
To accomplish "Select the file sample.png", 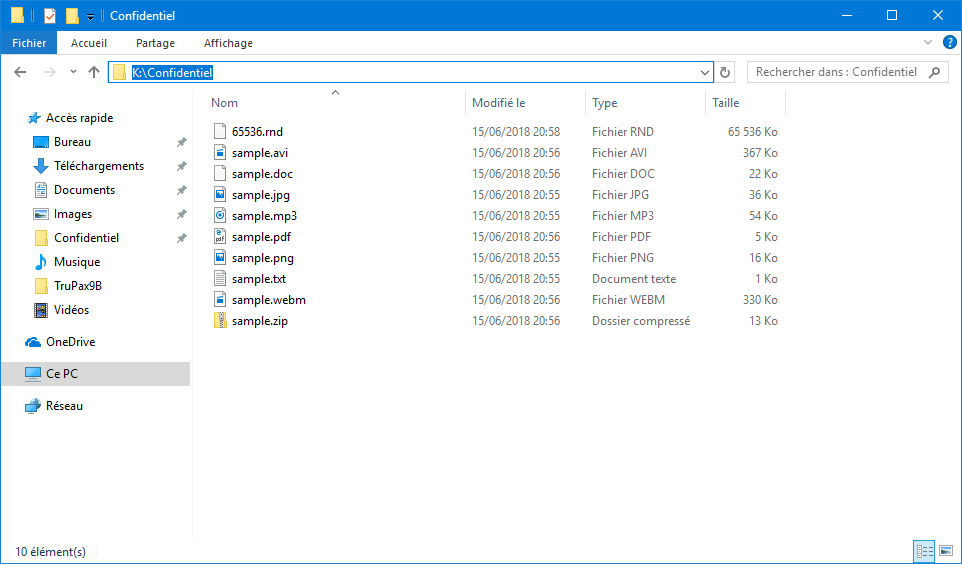I will coord(263,258).
